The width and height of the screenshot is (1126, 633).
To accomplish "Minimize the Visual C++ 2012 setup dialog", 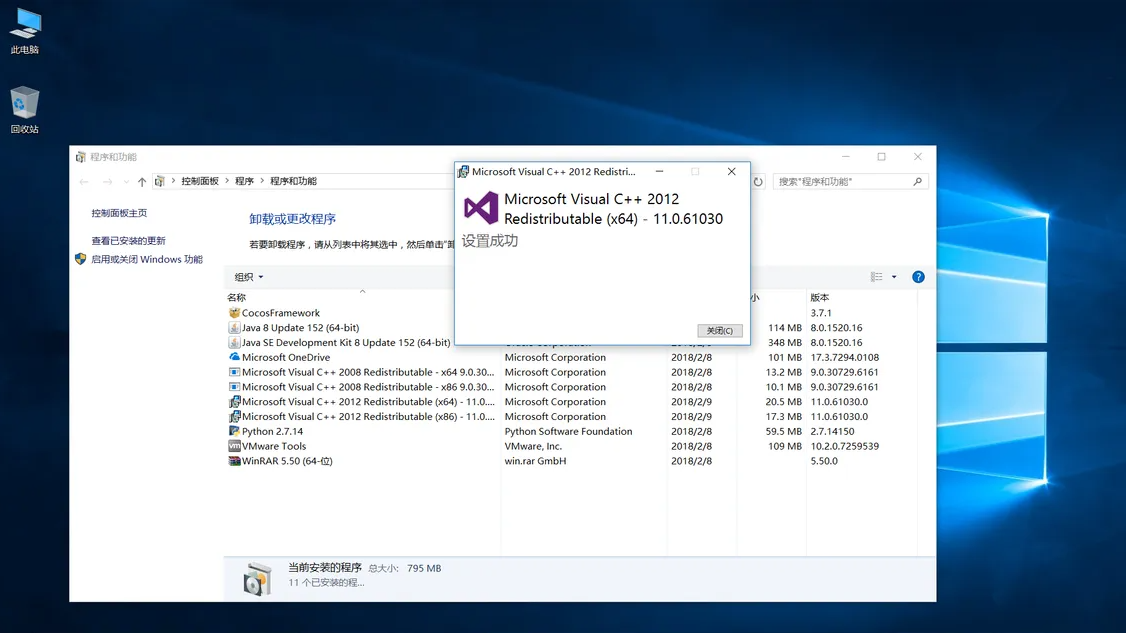I will [x=659, y=172].
